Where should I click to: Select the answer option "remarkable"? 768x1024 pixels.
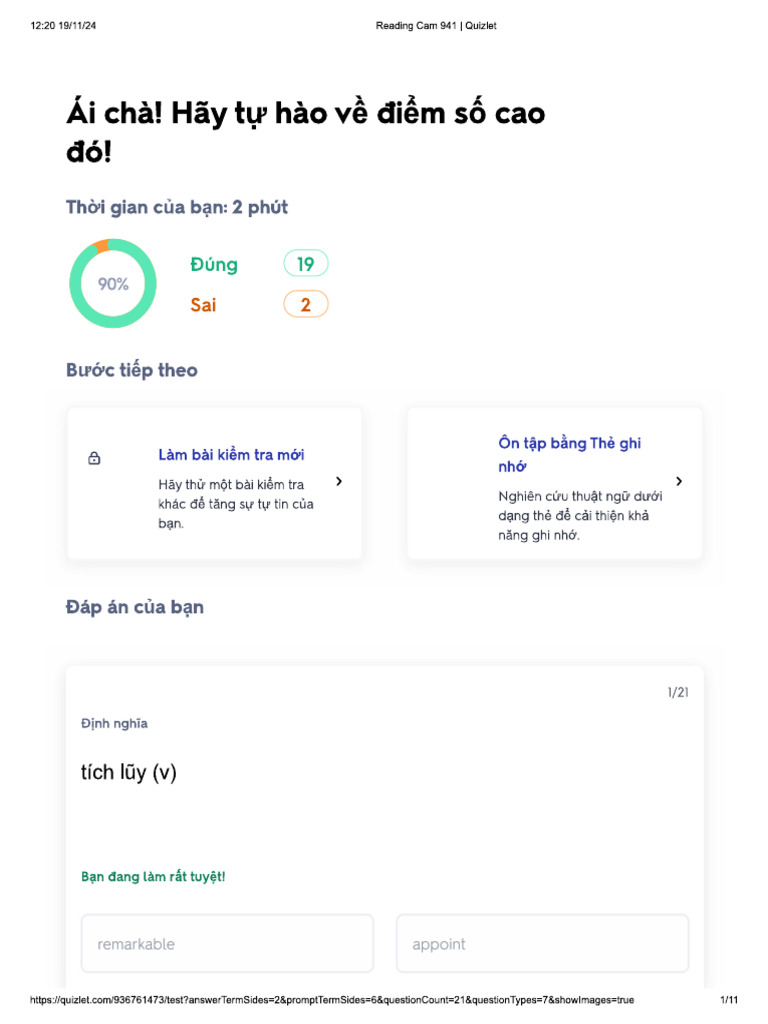[x=227, y=943]
